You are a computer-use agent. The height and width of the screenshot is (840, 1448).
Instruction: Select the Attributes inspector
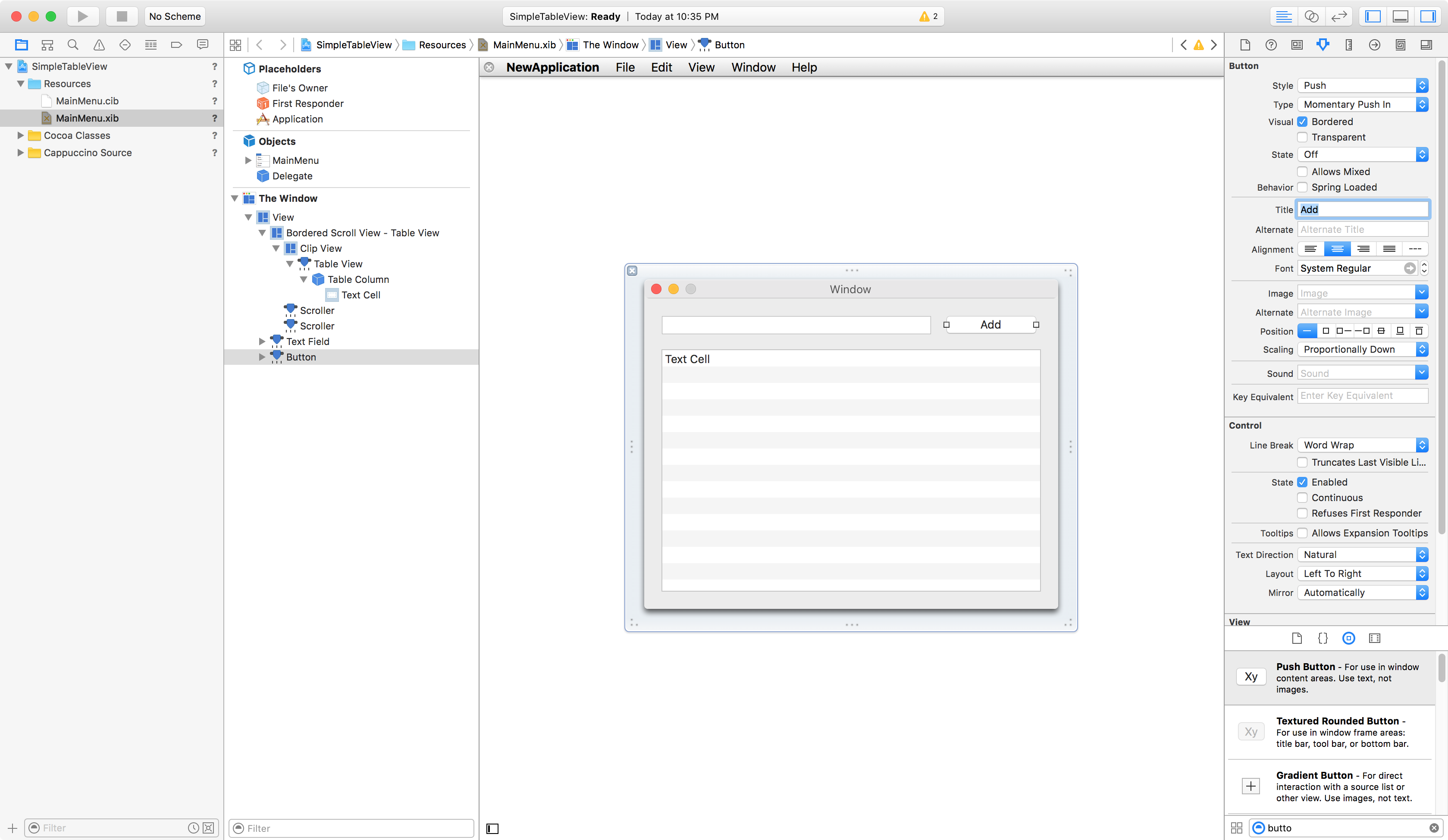(1323, 45)
